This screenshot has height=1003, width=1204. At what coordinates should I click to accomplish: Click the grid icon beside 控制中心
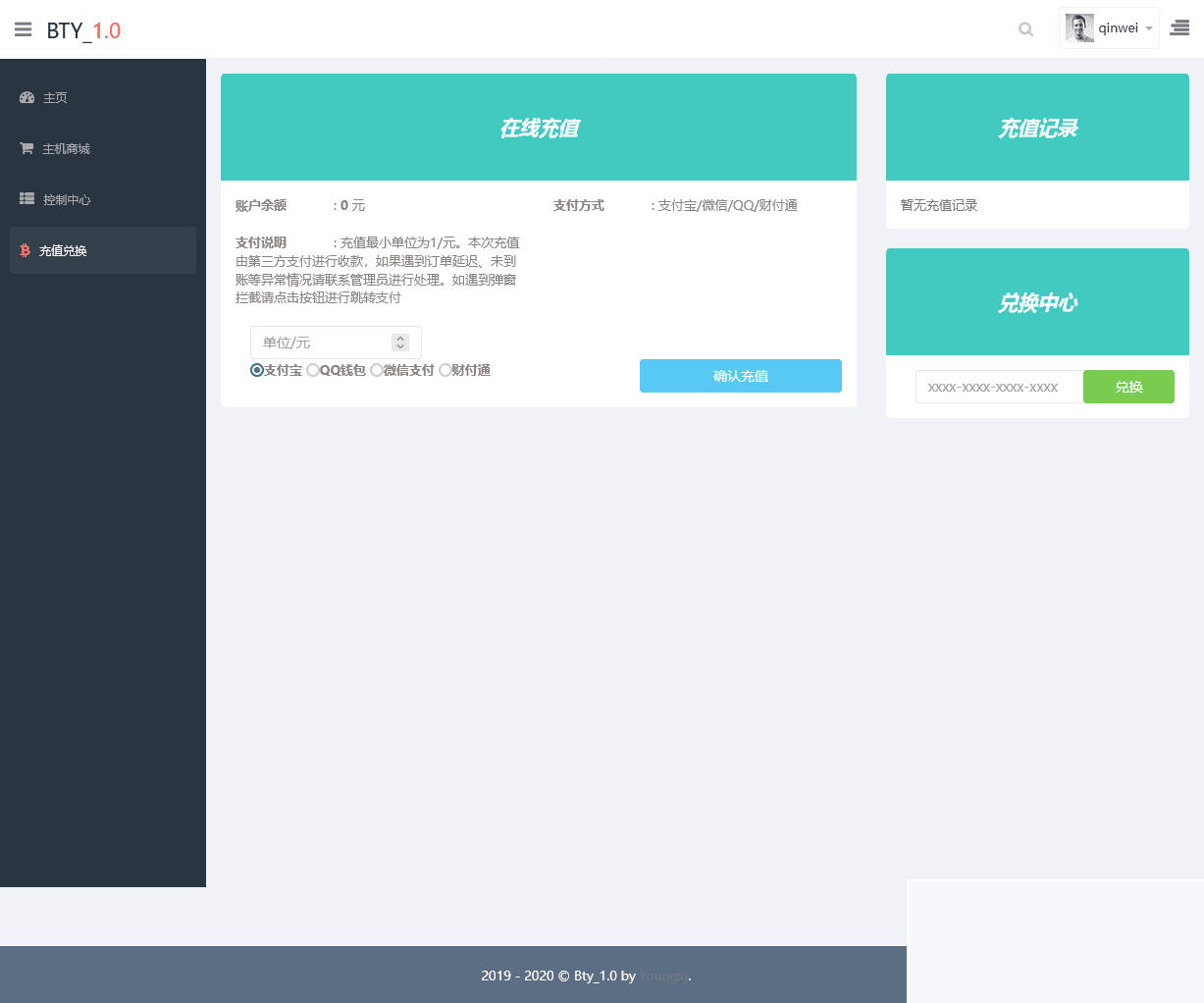click(x=25, y=198)
